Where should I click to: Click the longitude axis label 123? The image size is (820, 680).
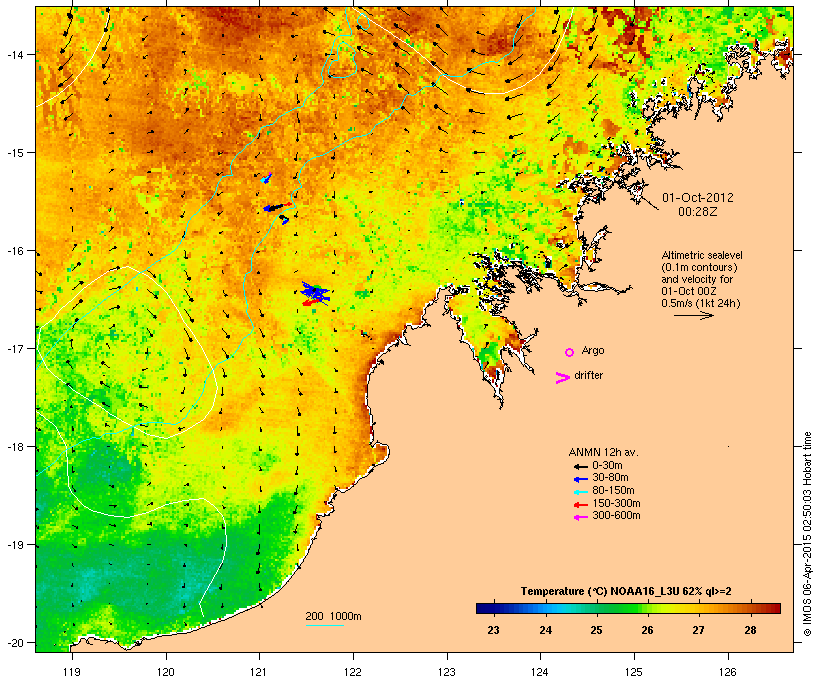coord(447,672)
